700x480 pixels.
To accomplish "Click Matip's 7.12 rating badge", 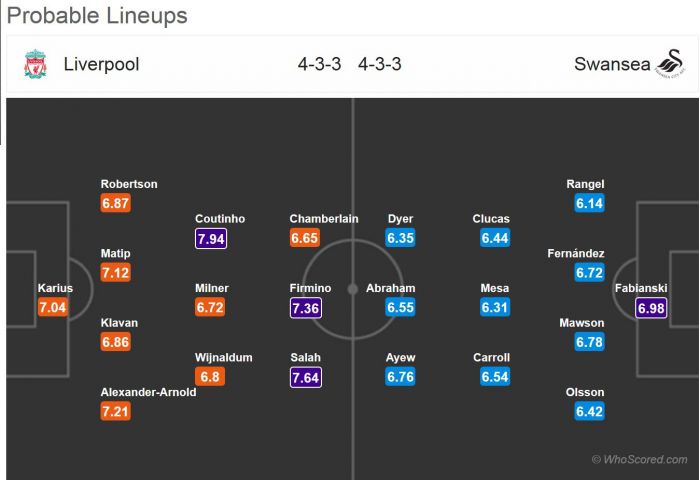I will tap(116, 273).
